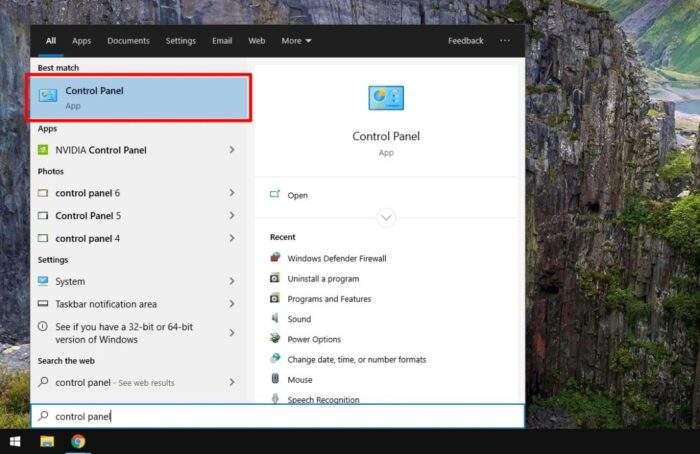Expand 32-bit or 64-bit result chevron
Viewport: 700px width, 454px height.
click(232, 333)
